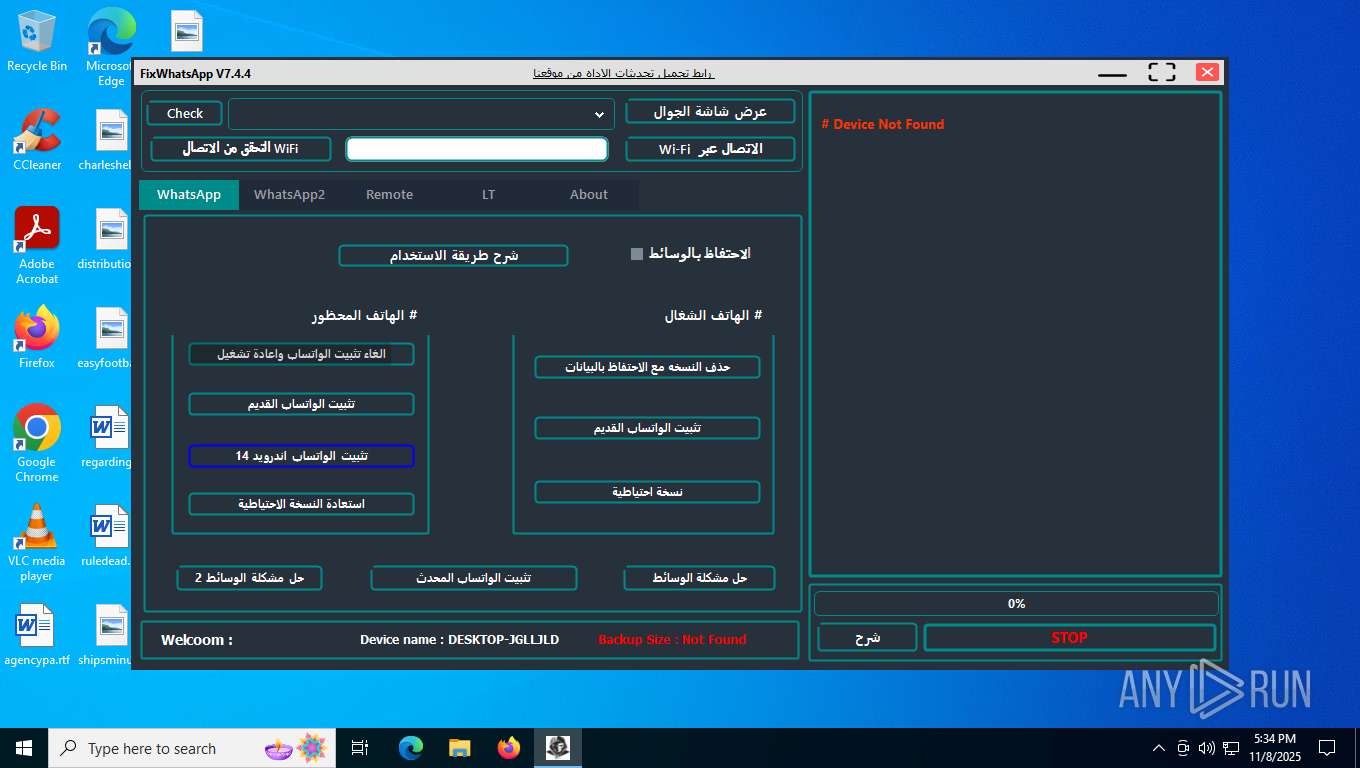Viewport: 1360px width, 768px height.
Task: Click the red STOP button
Action: (1069, 637)
